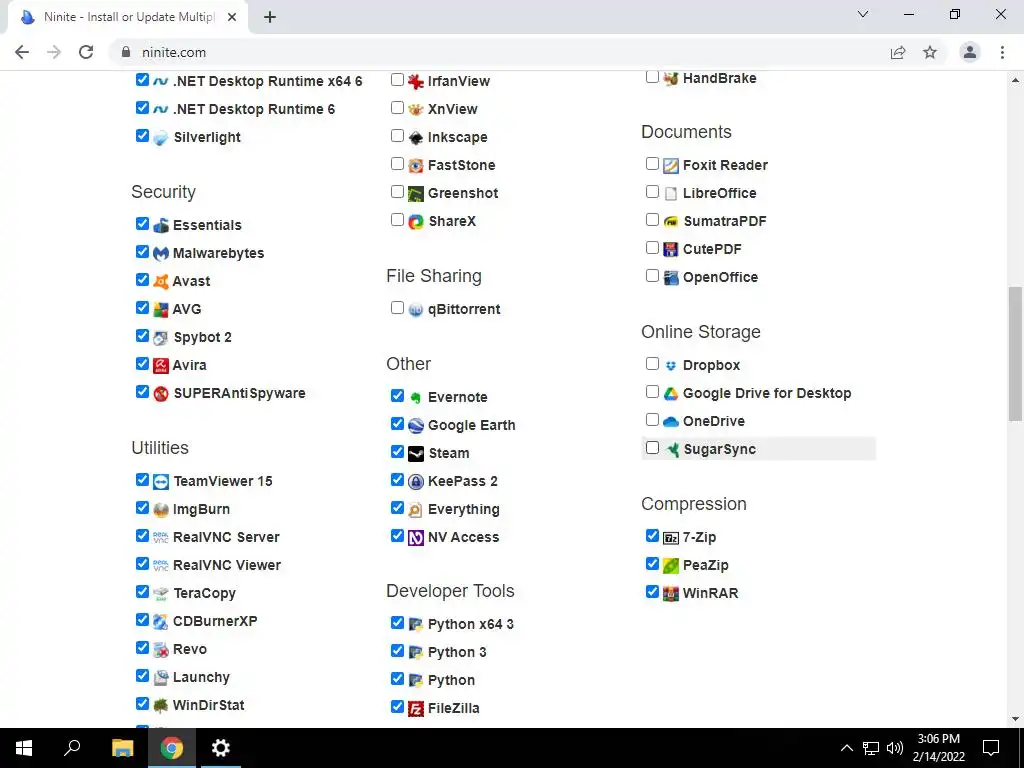Open the tab search dropdown arrow
The image size is (1024, 768).
click(x=863, y=14)
